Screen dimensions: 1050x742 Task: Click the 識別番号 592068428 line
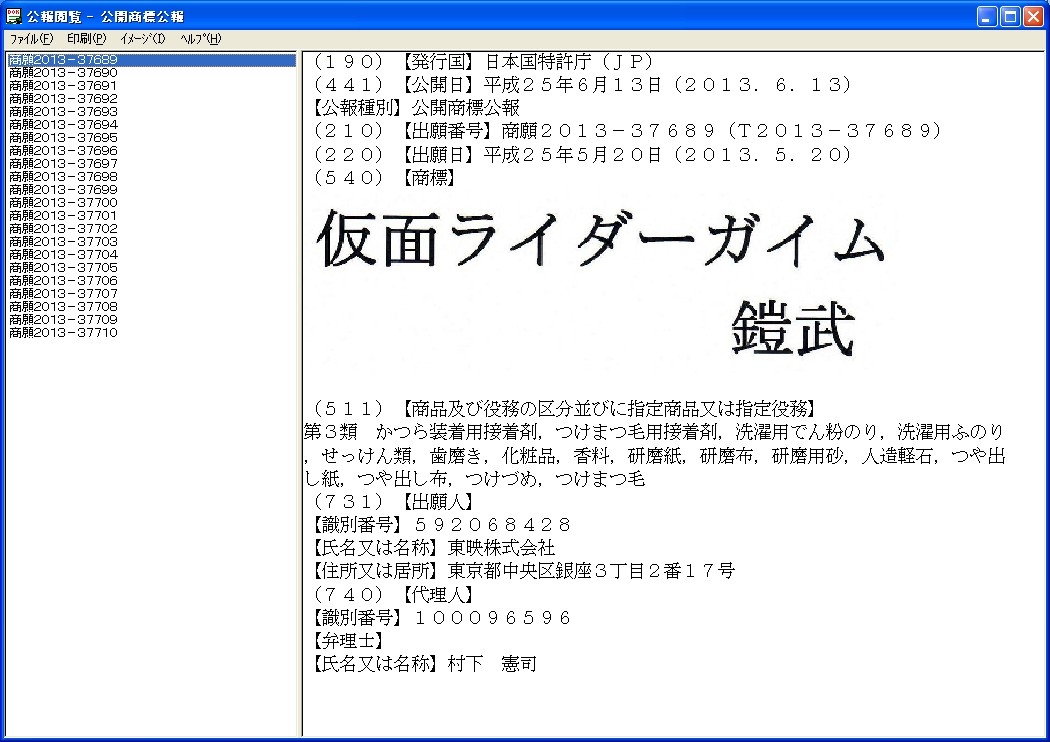pos(442,525)
